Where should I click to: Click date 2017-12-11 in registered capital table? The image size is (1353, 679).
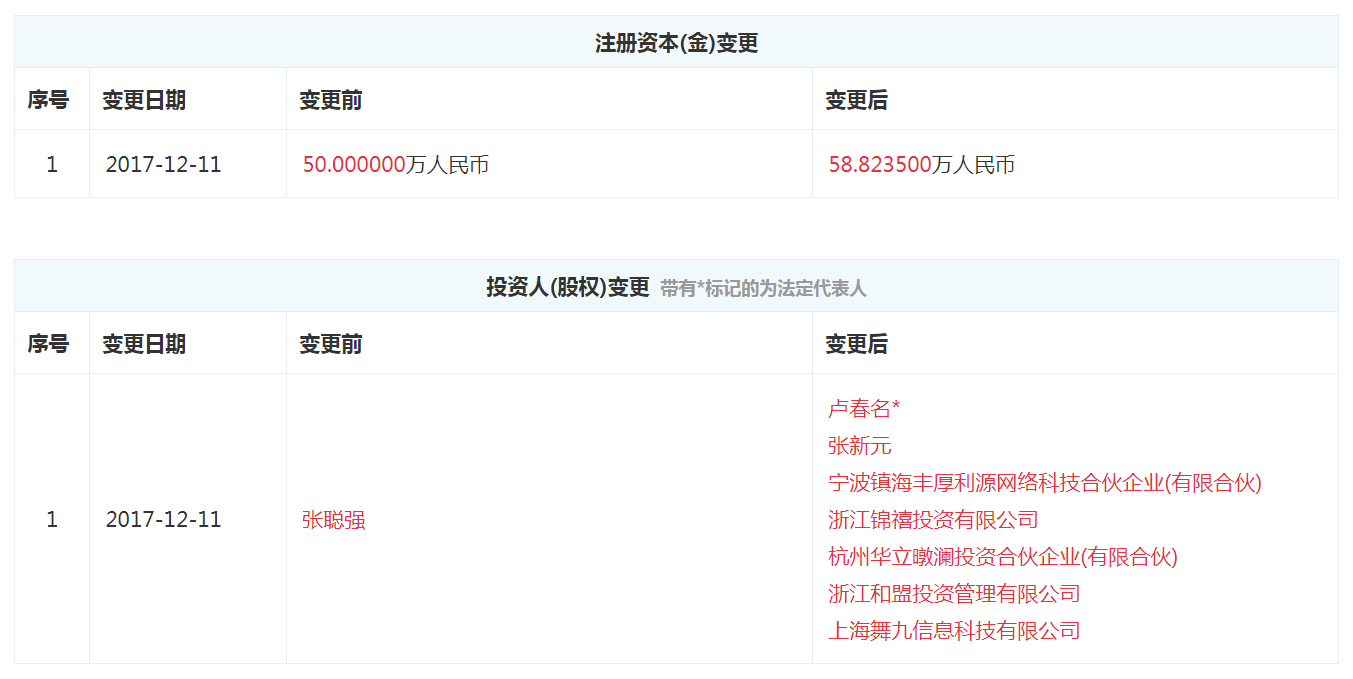point(163,165)
